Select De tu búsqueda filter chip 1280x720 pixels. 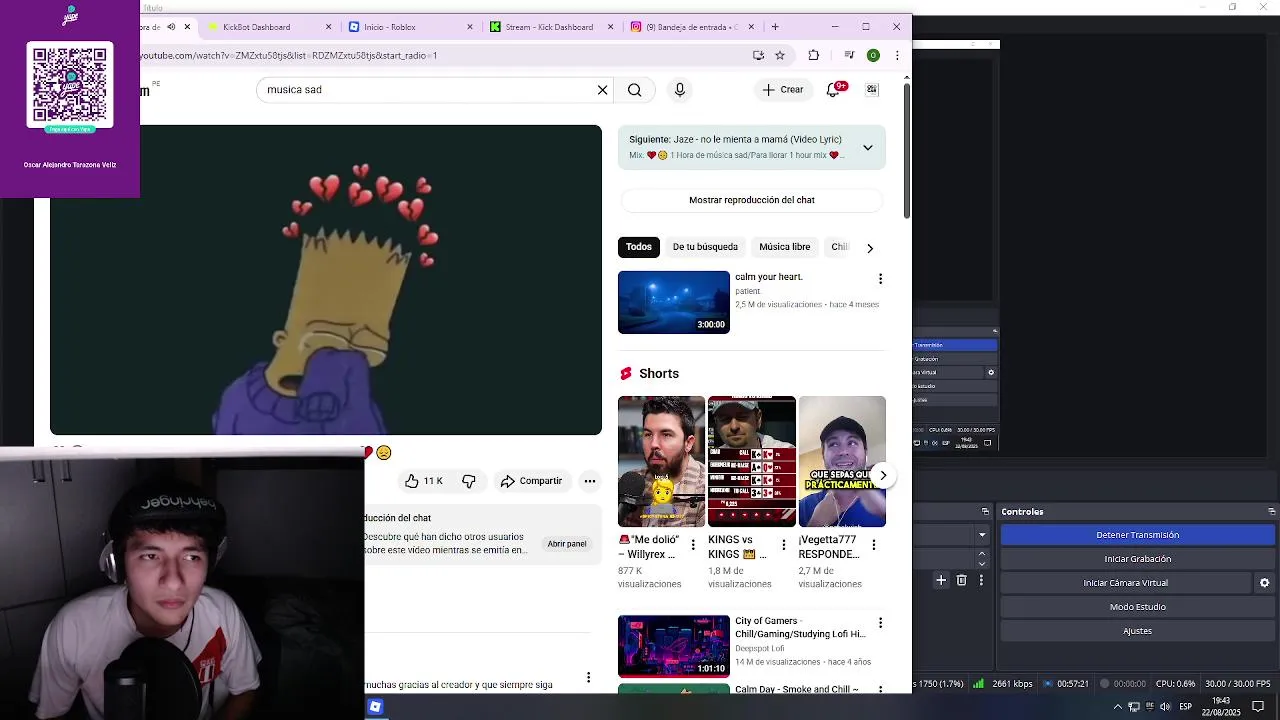(x=705, y=247)
